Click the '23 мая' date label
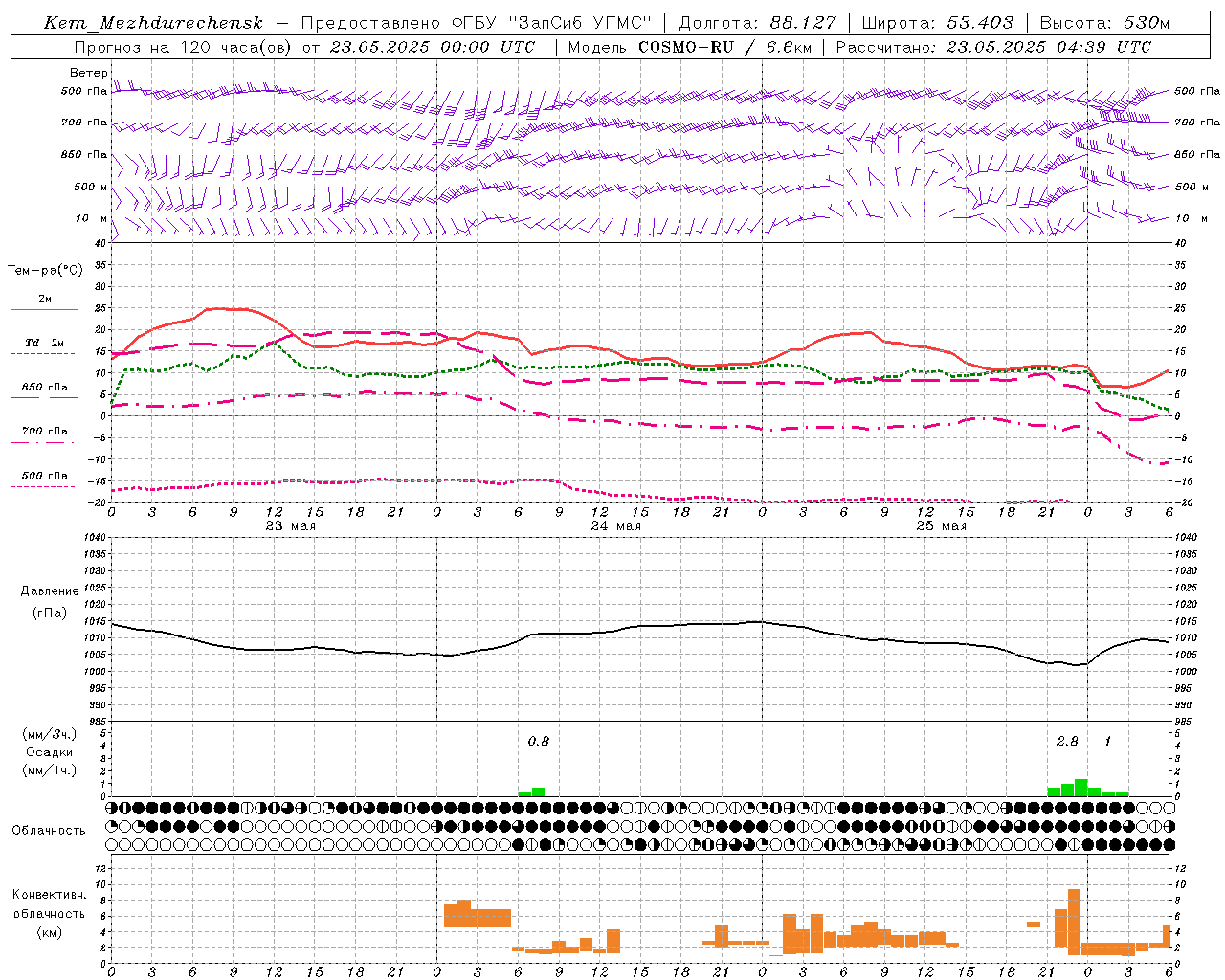 point(290,526)
